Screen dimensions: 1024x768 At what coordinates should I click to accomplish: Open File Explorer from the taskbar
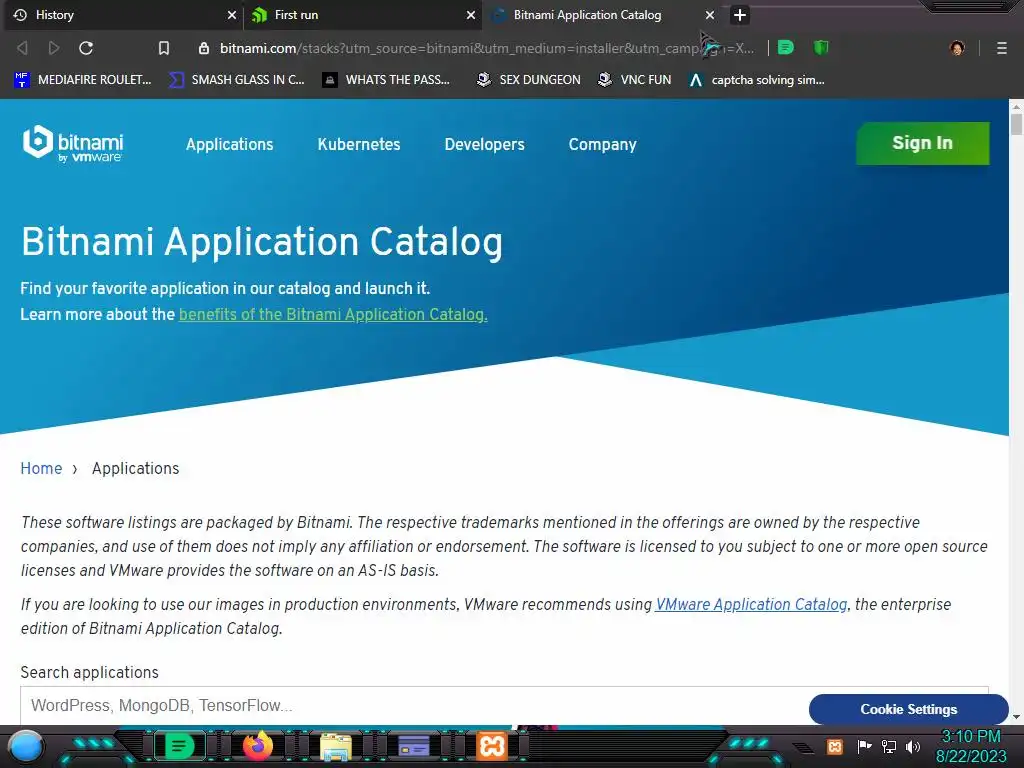pyautogui.click(x=336, y=746)
